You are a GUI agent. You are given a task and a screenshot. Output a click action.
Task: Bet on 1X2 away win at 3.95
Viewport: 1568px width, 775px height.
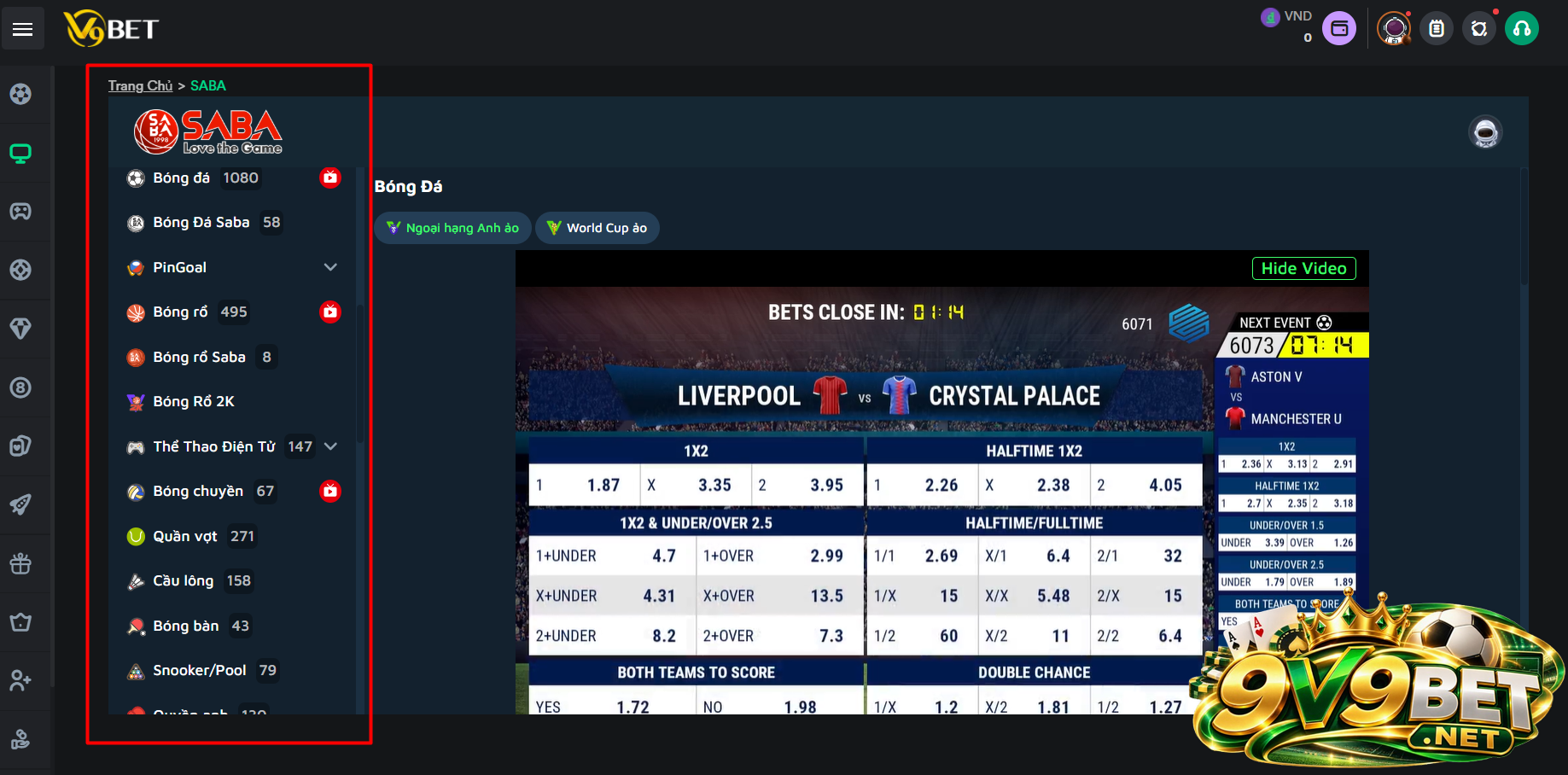coord(808,485)
